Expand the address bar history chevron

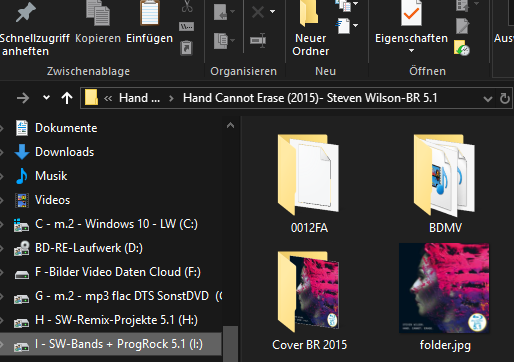click(488, 99)
